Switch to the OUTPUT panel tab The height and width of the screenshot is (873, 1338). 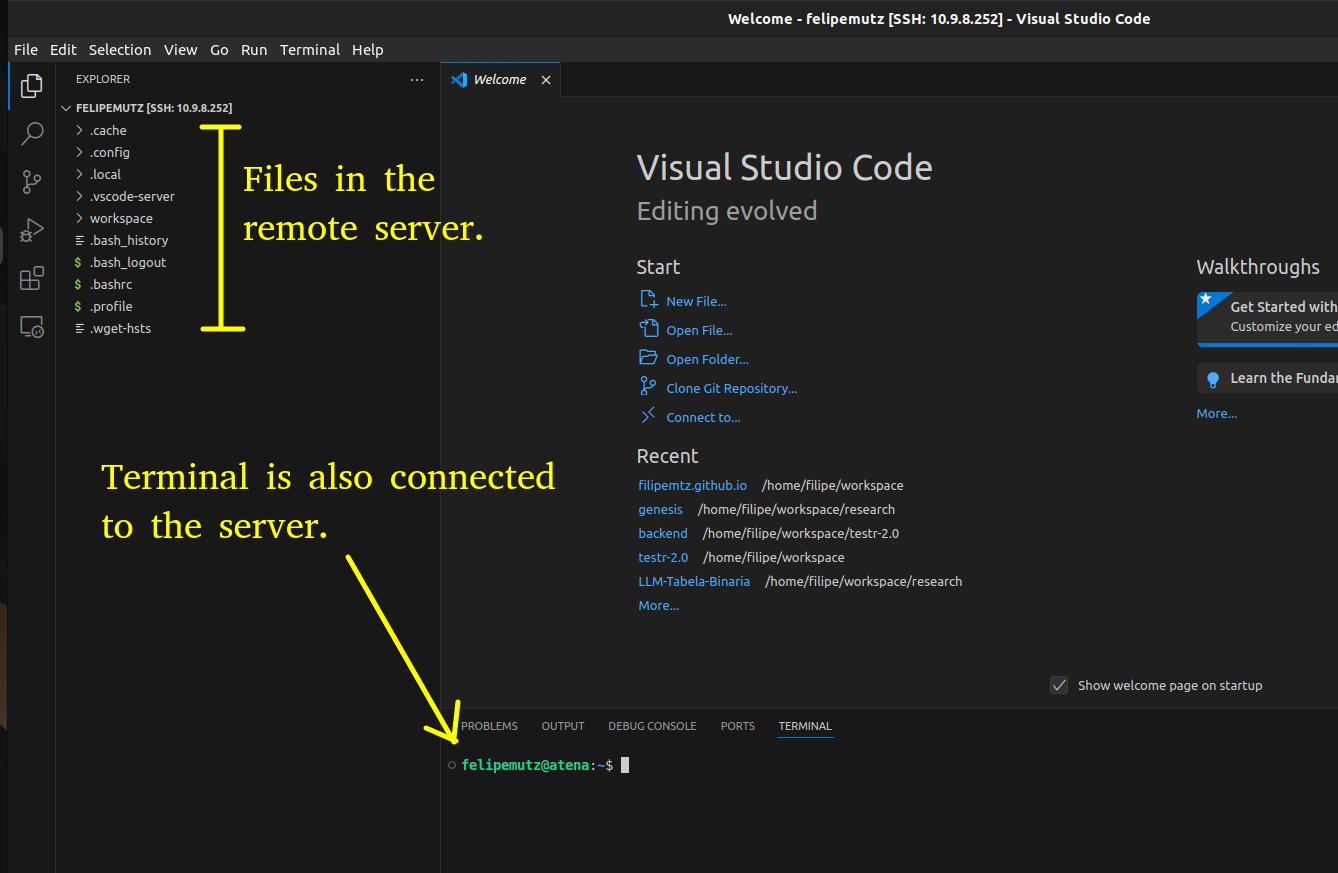point(563,726)
